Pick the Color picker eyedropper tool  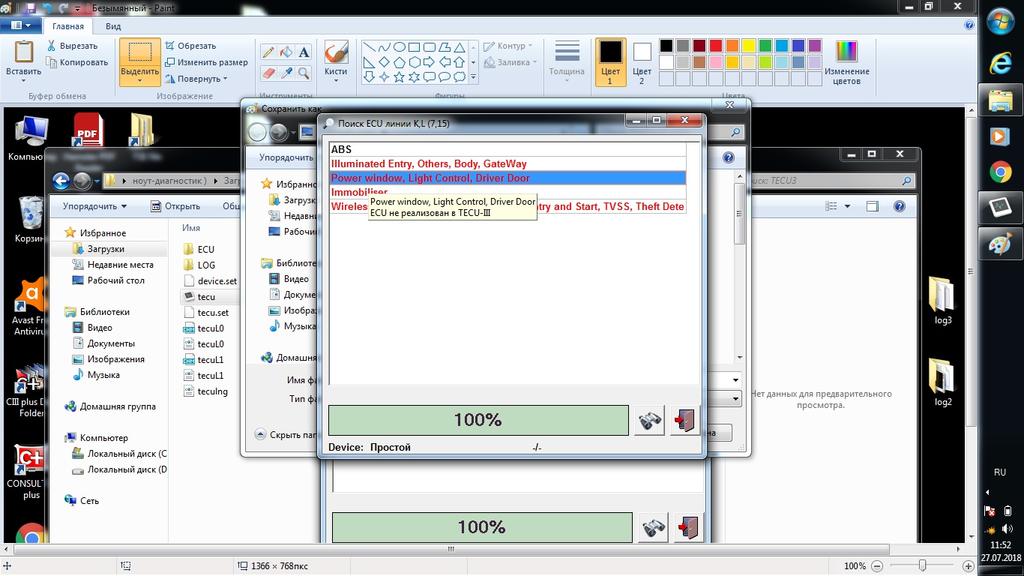pos(285,73)
